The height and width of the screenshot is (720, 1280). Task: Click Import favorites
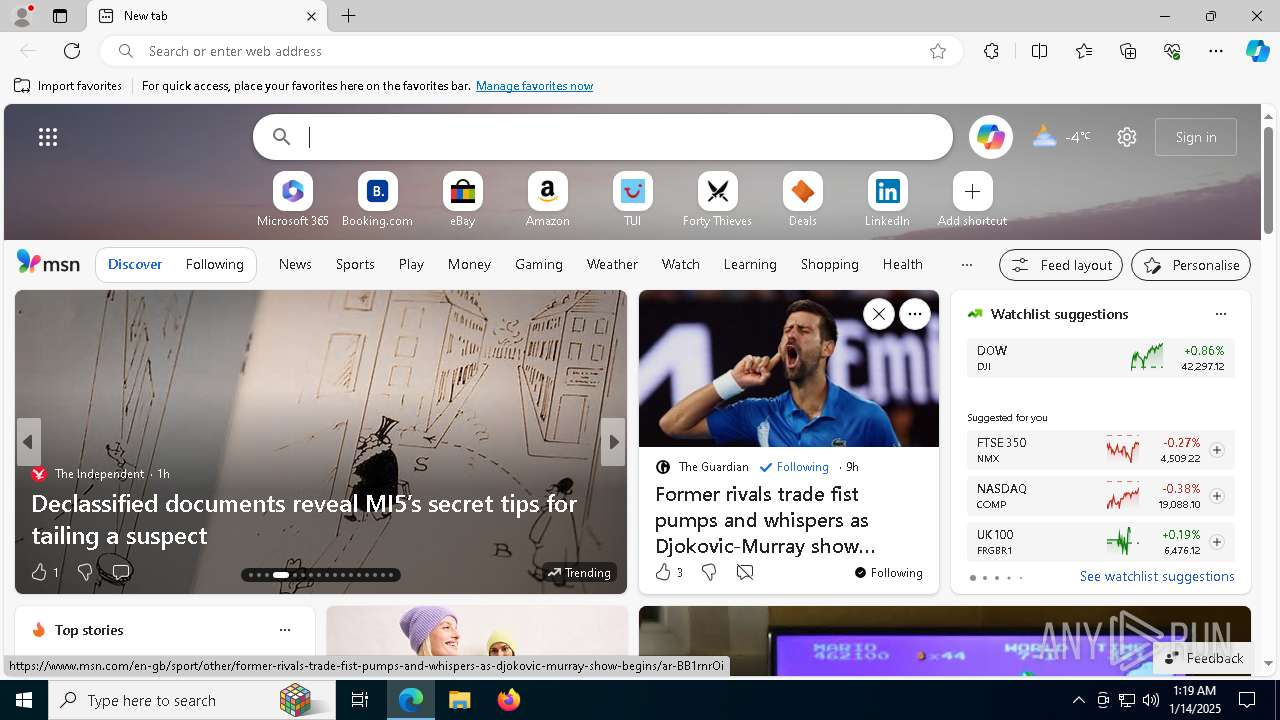[x=68, y=86]
